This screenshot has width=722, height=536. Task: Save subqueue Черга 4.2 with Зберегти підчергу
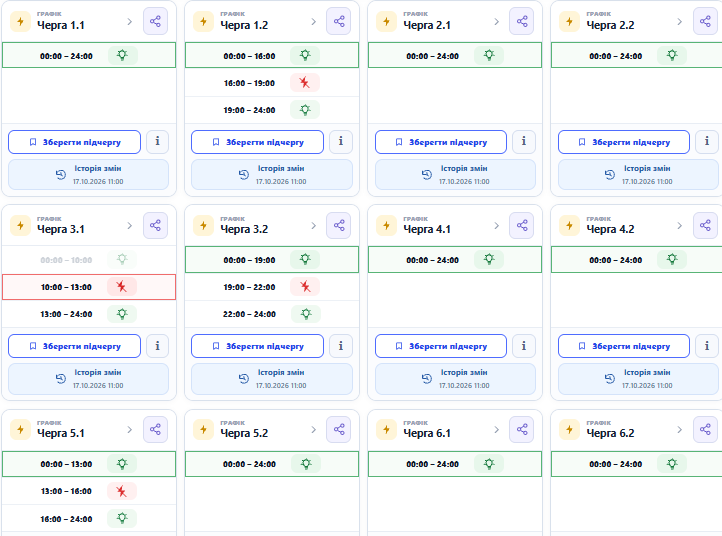coord(624,346)
